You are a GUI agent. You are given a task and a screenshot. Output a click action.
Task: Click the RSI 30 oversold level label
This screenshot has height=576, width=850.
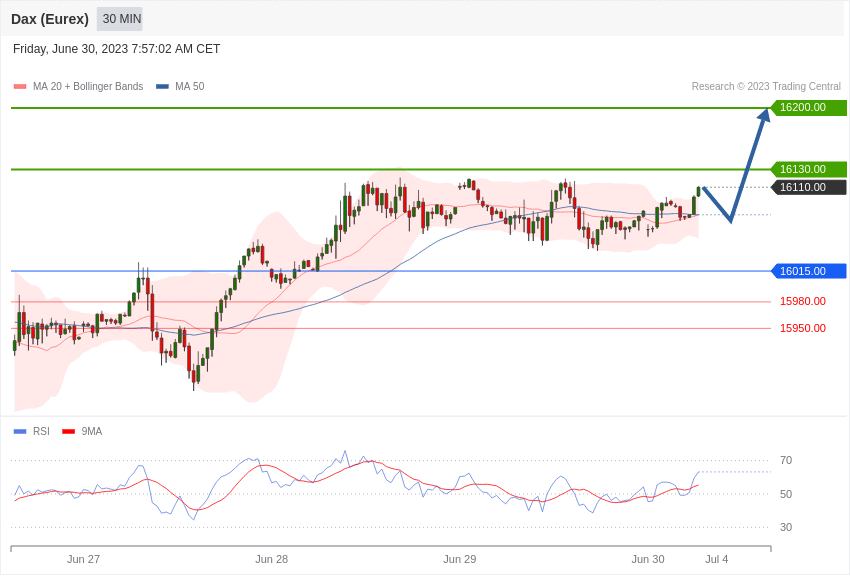[785, 527]
